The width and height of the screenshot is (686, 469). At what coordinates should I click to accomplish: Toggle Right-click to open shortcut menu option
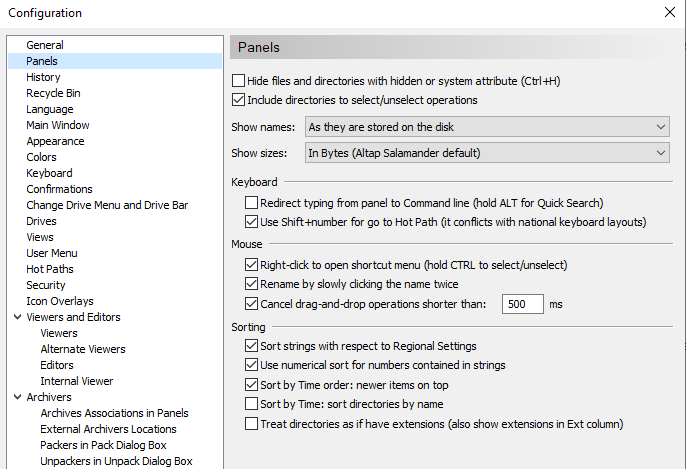(x=252, y=265)
